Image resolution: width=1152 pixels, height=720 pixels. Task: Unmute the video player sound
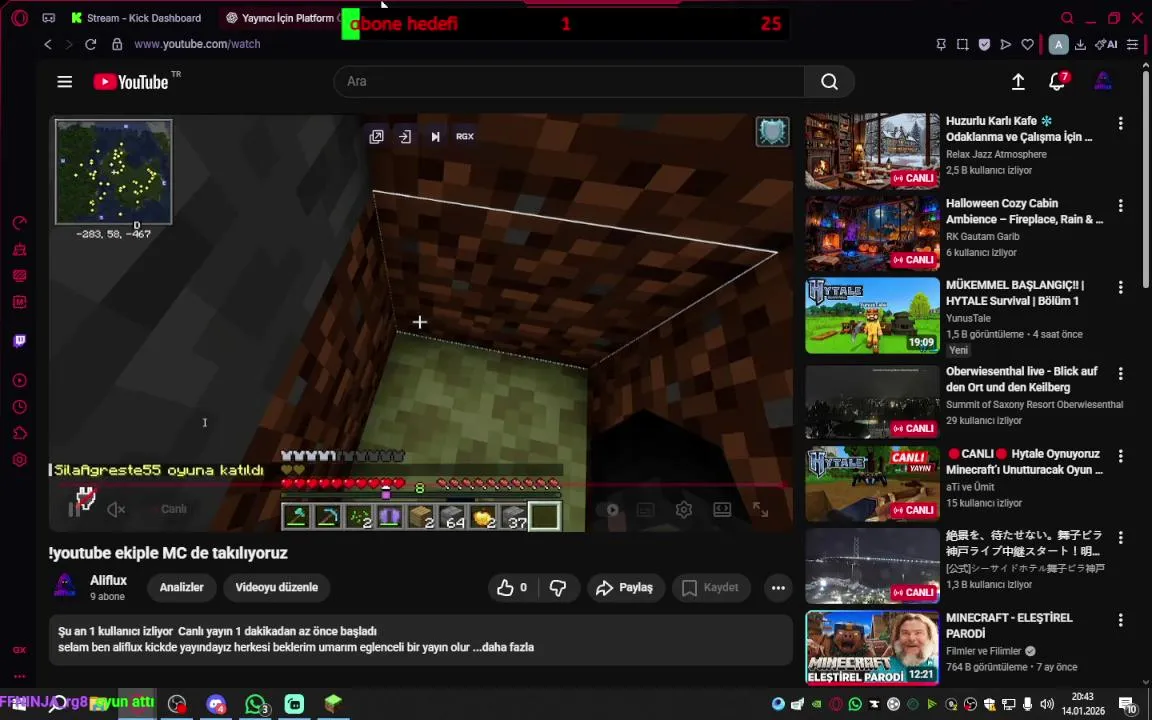(x=116, y=509)
